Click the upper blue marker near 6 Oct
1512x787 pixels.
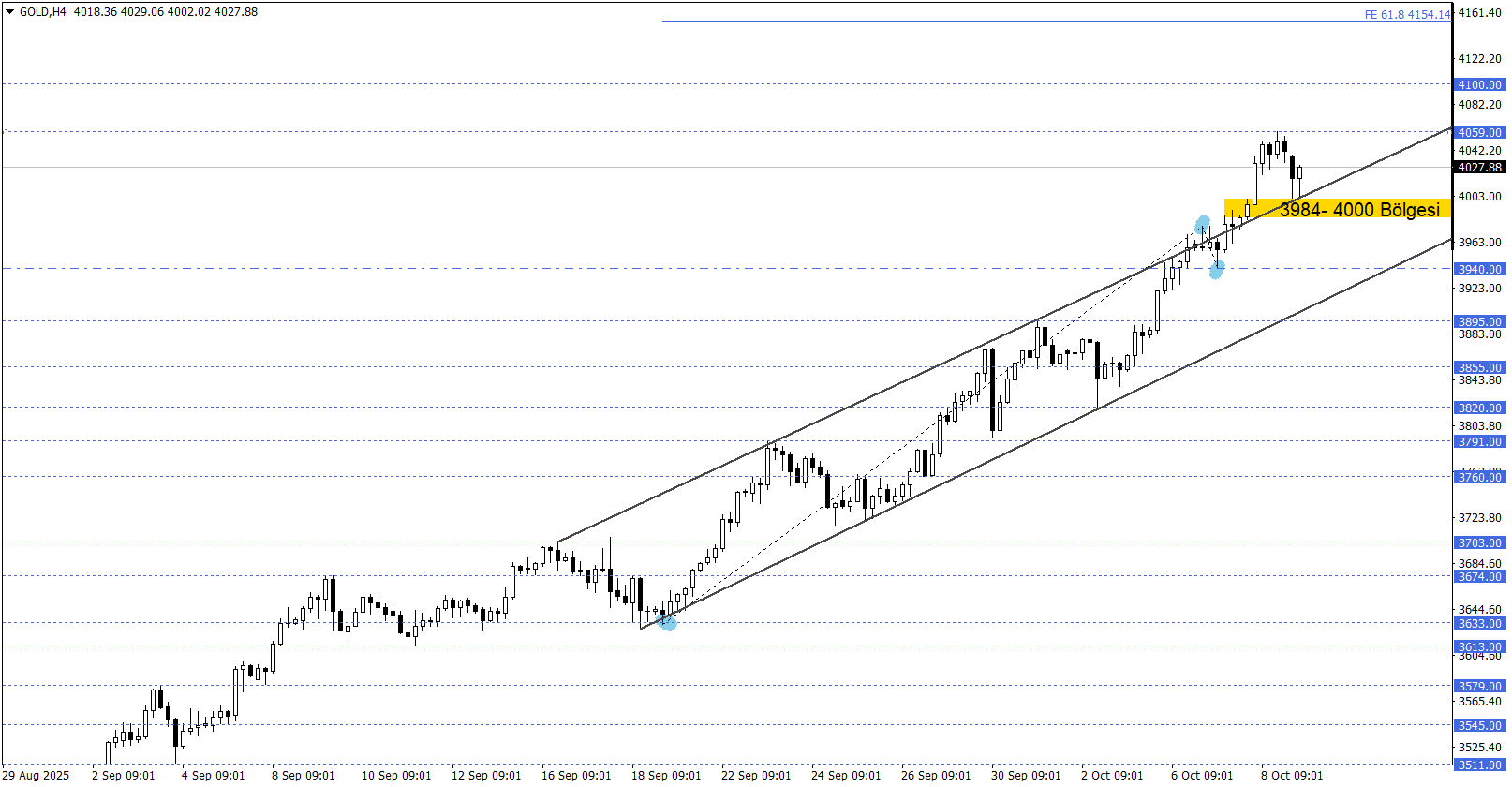[x=1202, y=225]
